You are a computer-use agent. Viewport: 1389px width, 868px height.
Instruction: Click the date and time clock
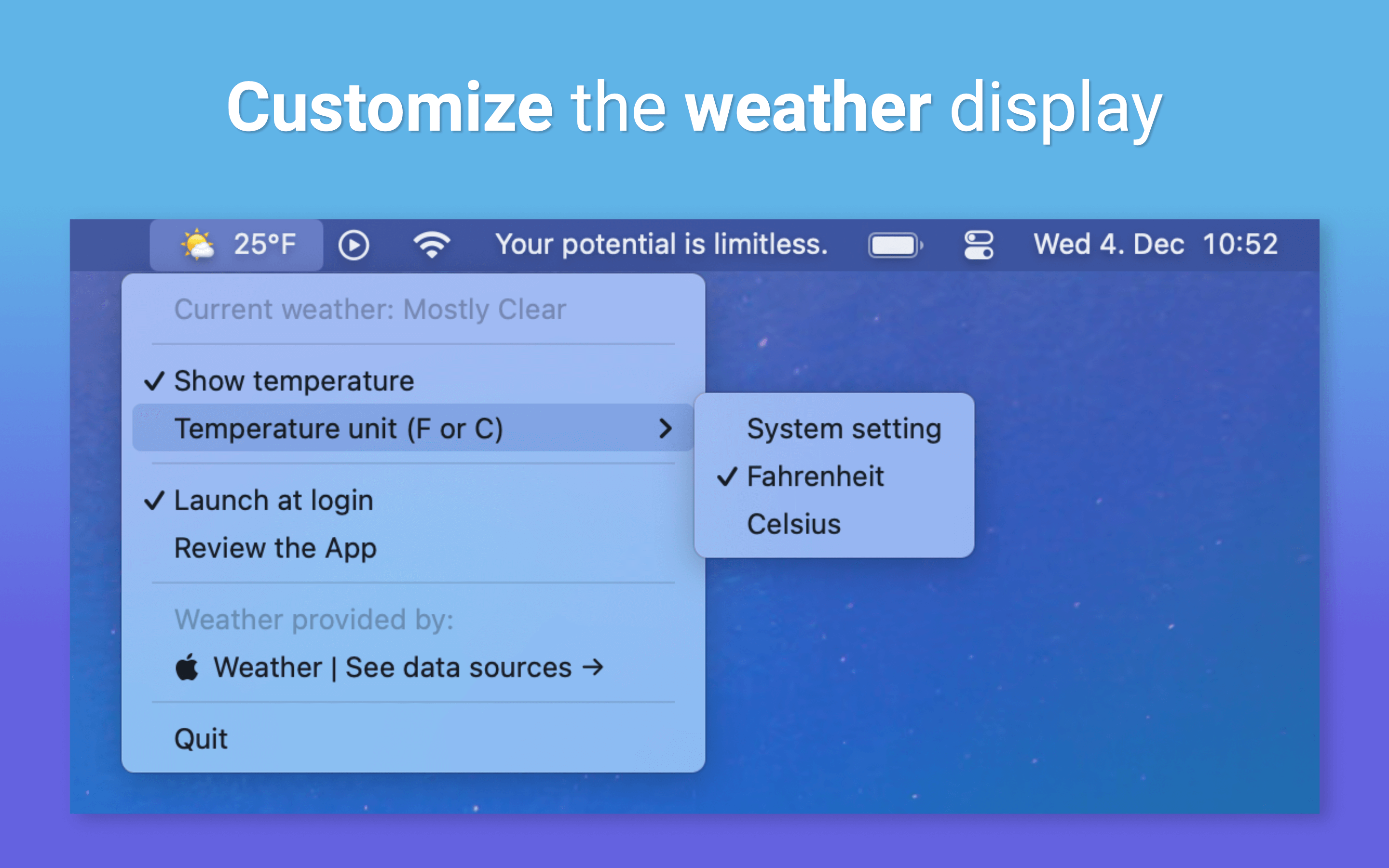tap(1155, 244)
